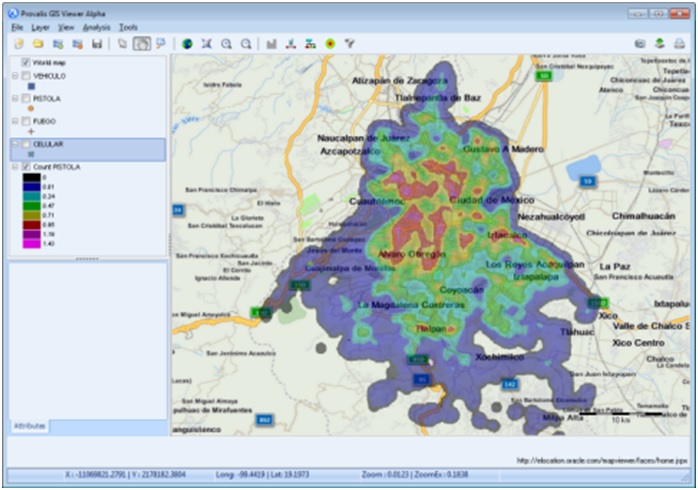Click the globe full extent icon
The image size is (698, 490).
(187, 44)
